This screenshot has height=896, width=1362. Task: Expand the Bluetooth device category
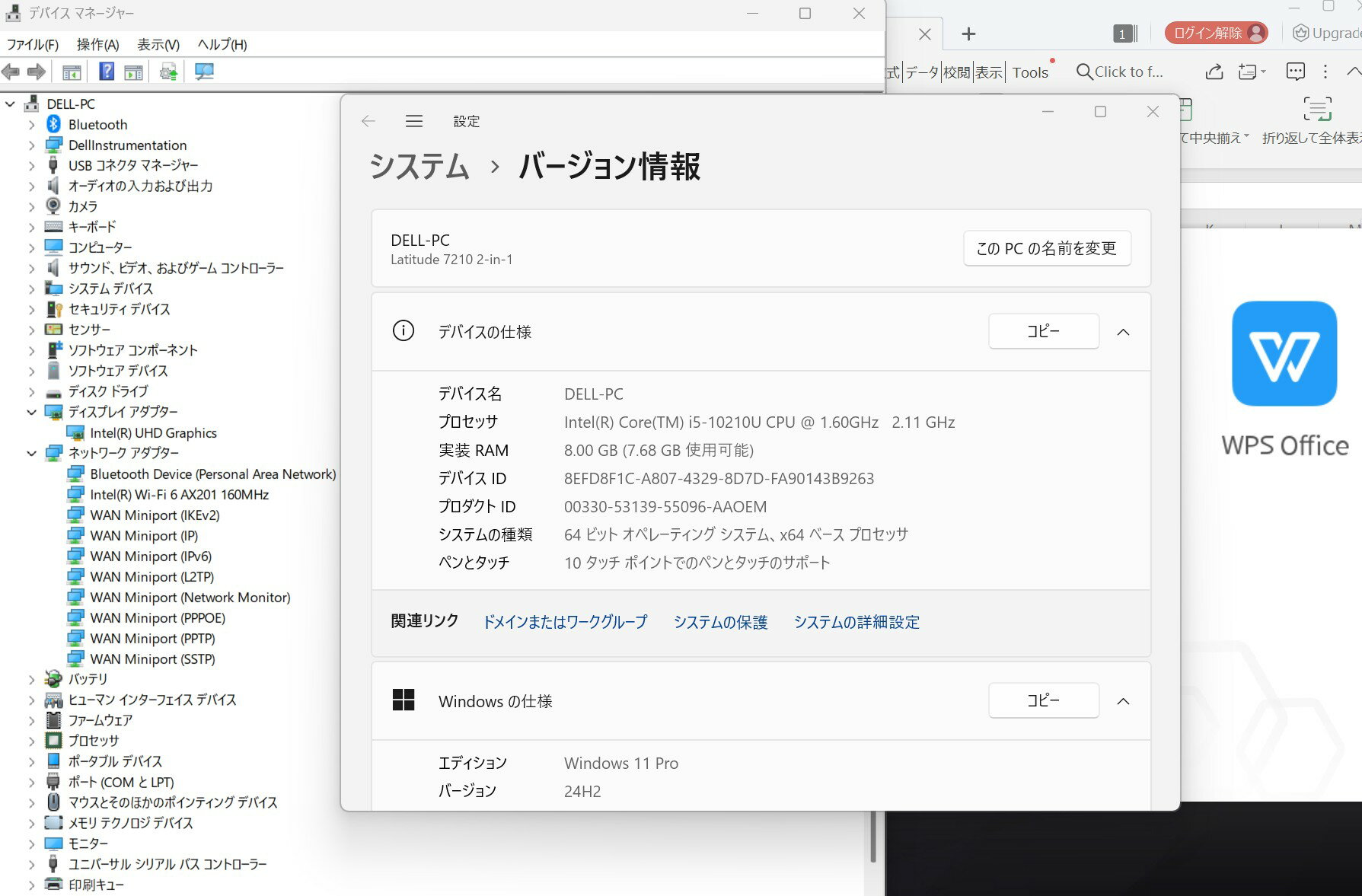pyautogui.click(x=31, y=124)
